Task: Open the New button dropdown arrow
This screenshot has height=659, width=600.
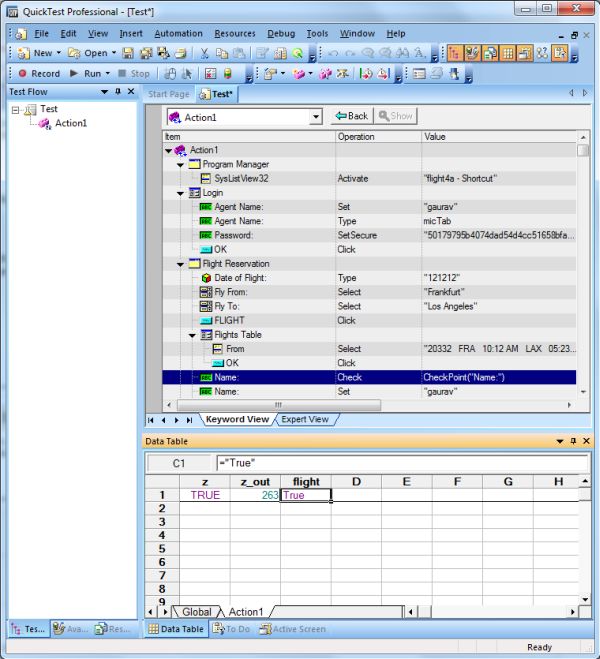Action: coord(58,53)
